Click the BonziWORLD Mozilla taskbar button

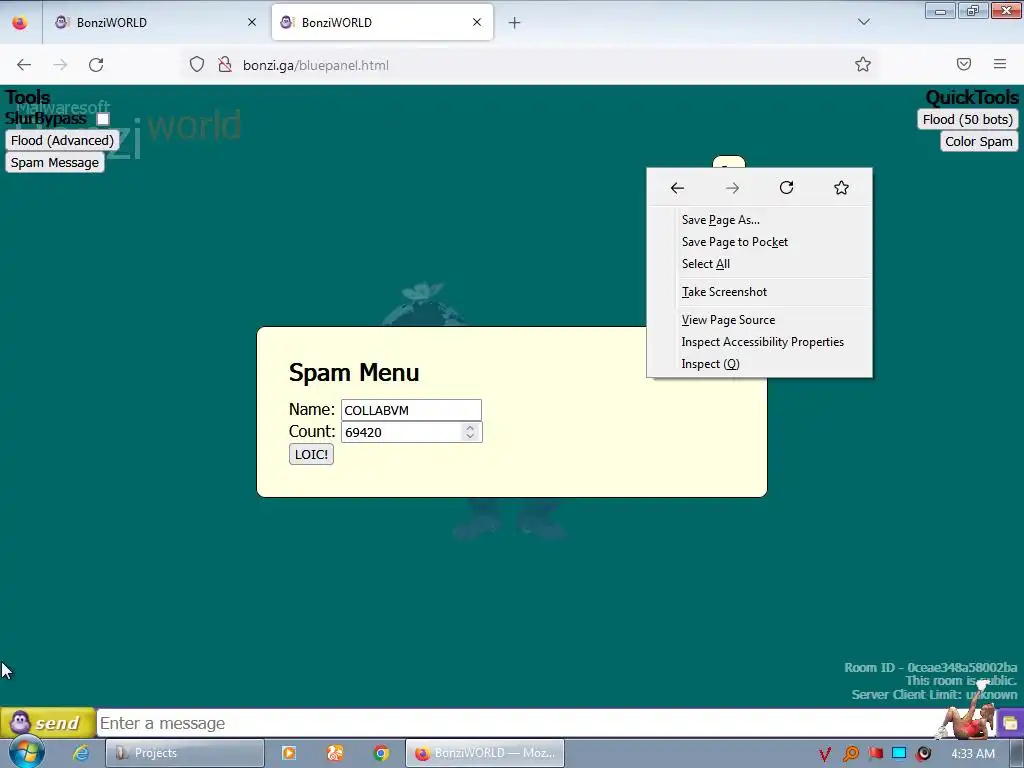click(x=485, y=753)
